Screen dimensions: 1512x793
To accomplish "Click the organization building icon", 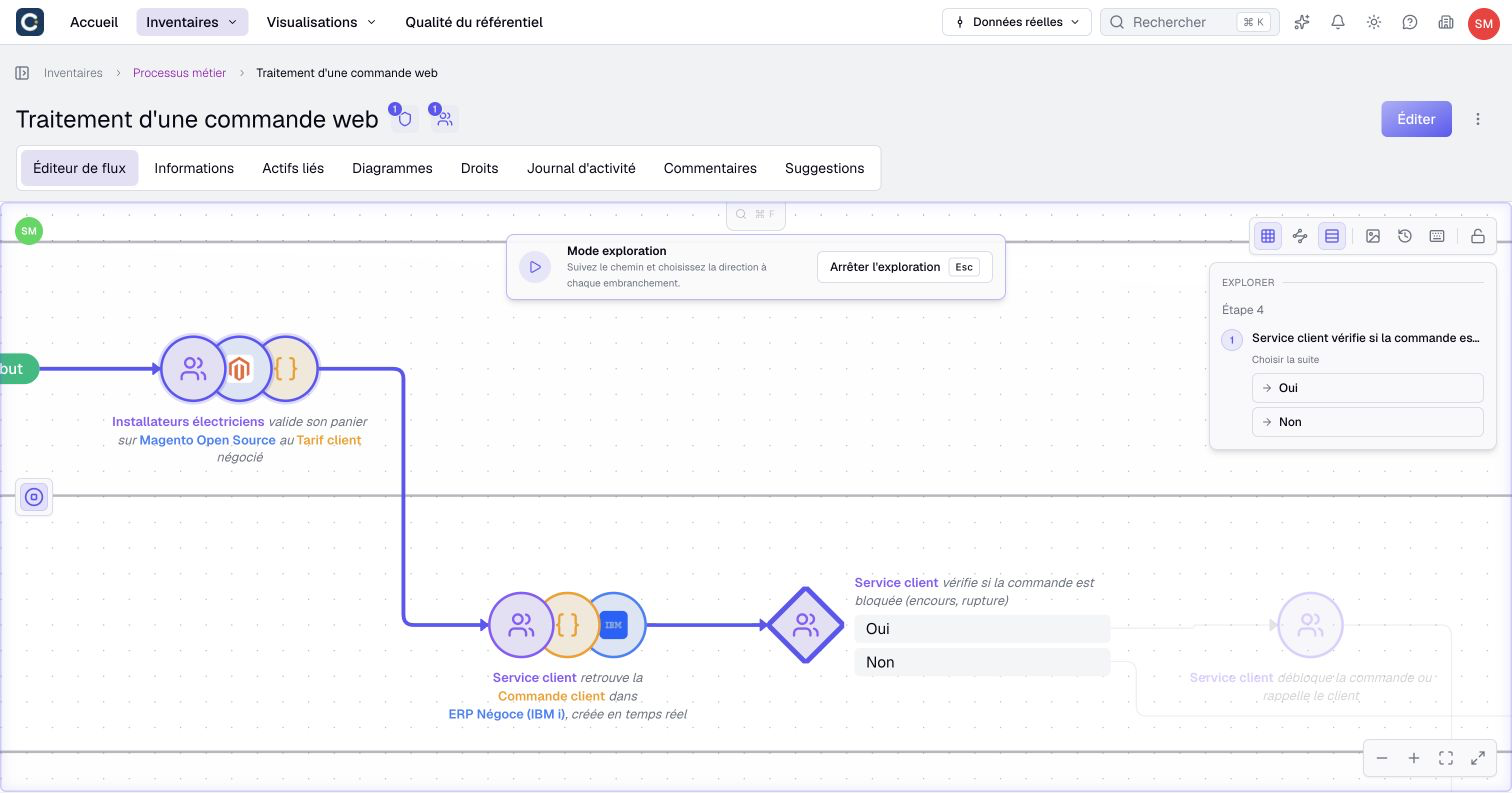I will [1446, 22].
